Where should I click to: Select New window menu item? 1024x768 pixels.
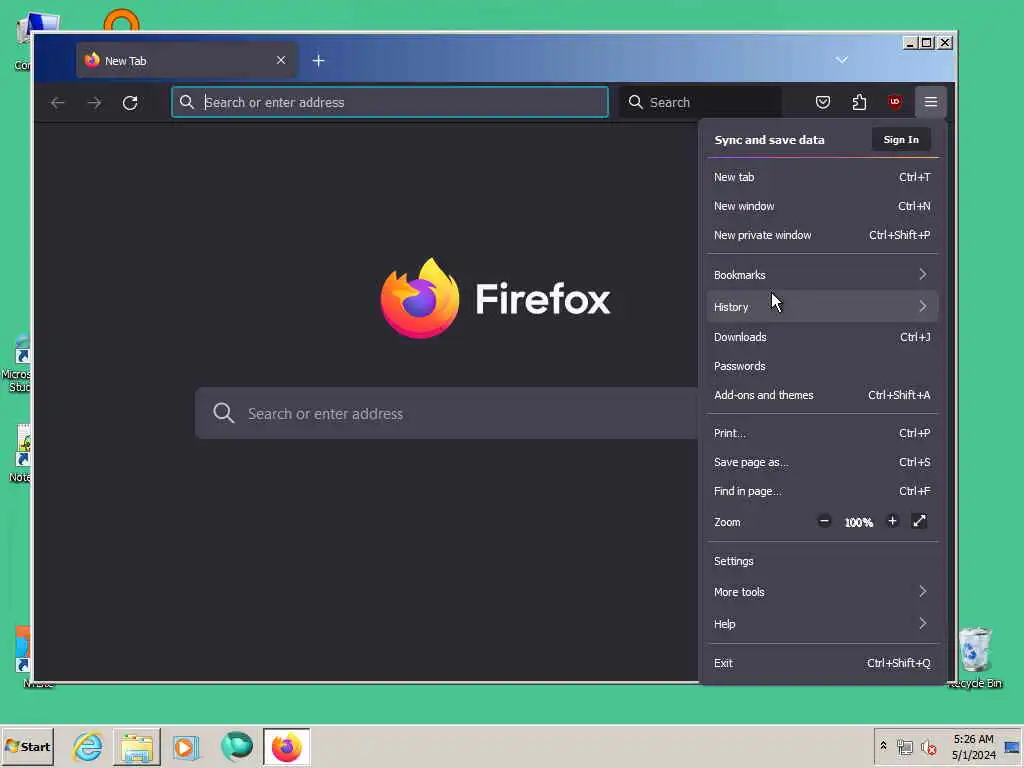click(822, 206)
